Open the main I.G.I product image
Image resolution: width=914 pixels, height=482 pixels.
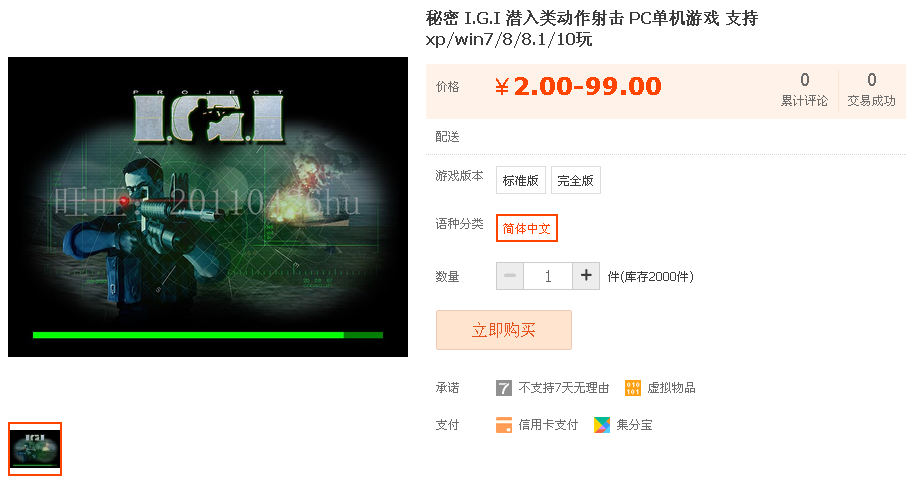click(208, 207)
